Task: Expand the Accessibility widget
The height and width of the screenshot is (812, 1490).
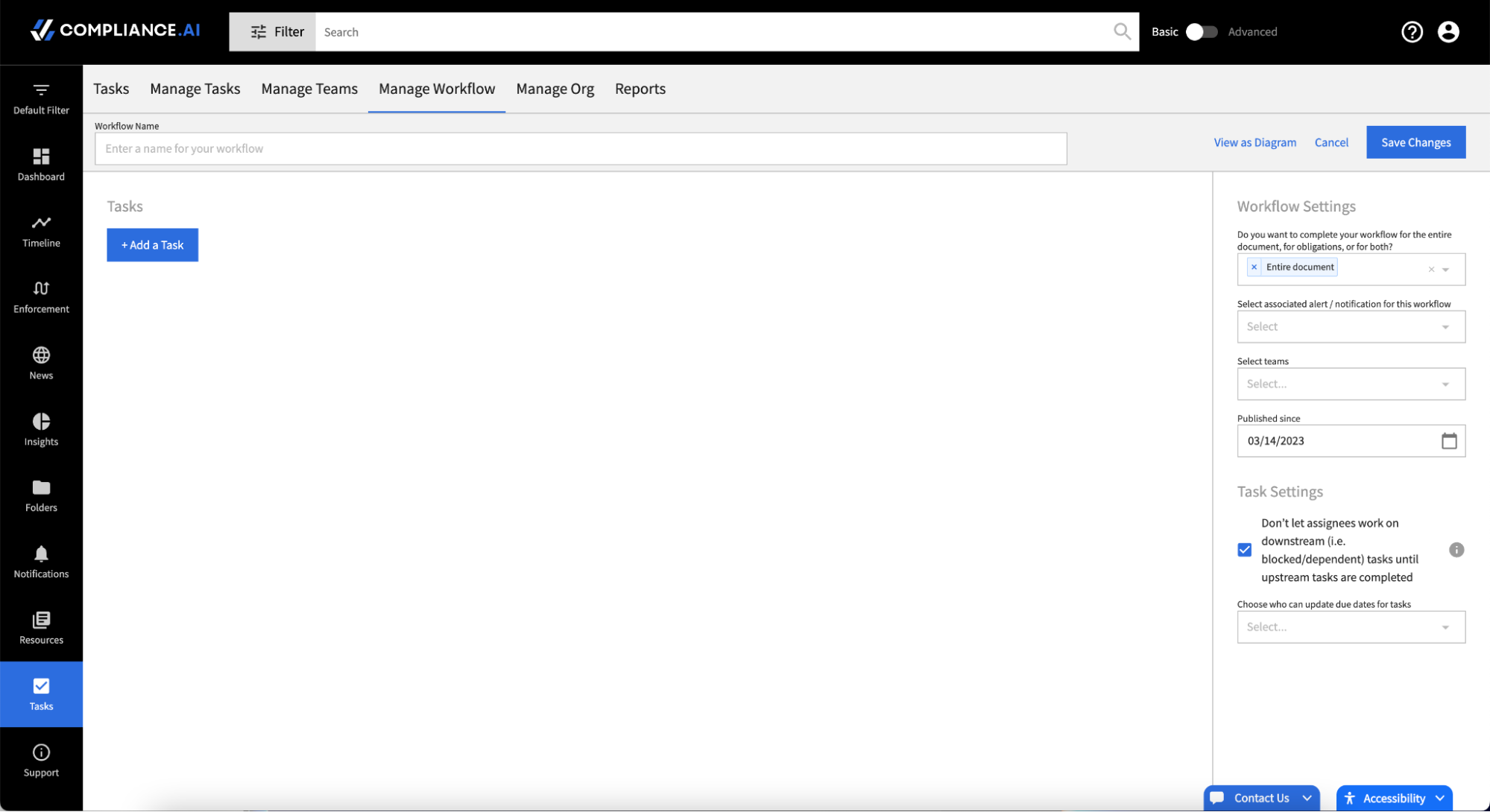Action: pyautogui.click(x=1394, y=798)
